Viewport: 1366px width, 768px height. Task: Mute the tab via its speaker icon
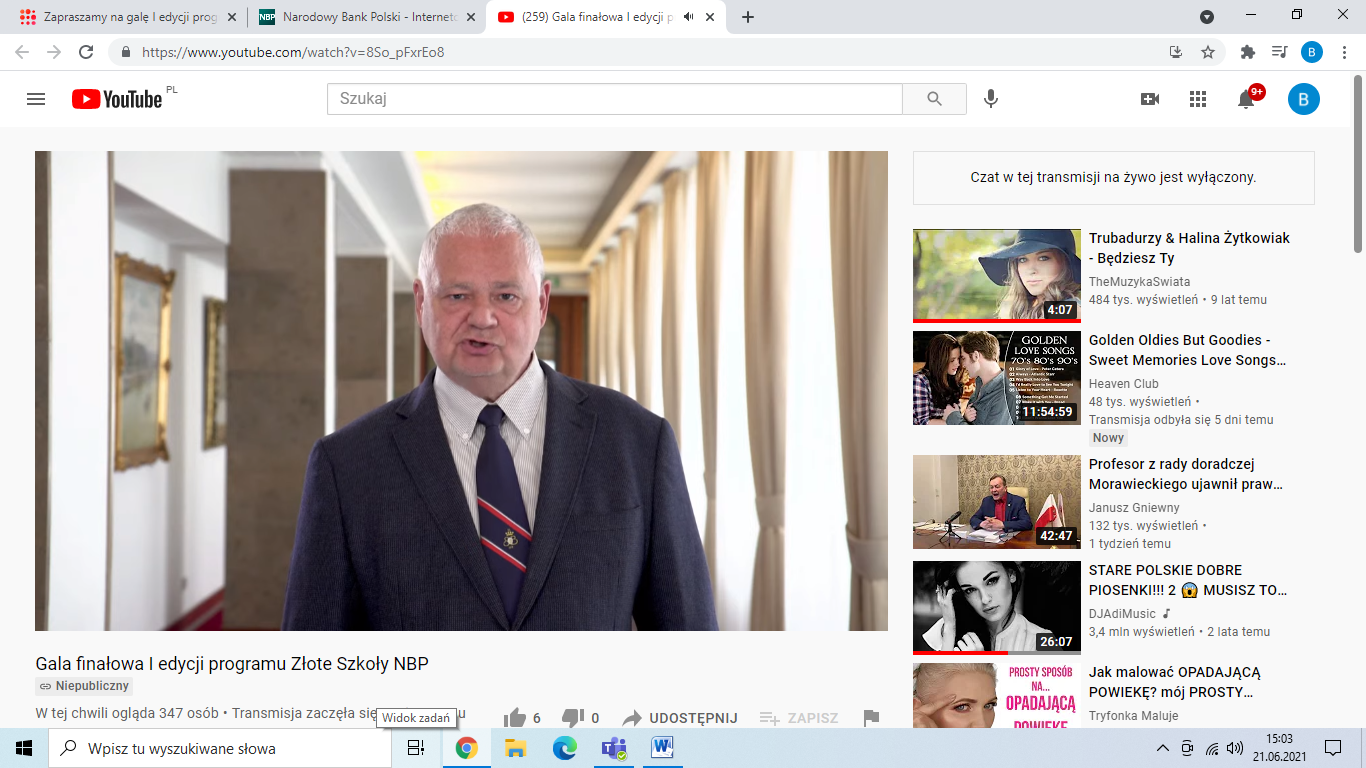pos(689,17)
